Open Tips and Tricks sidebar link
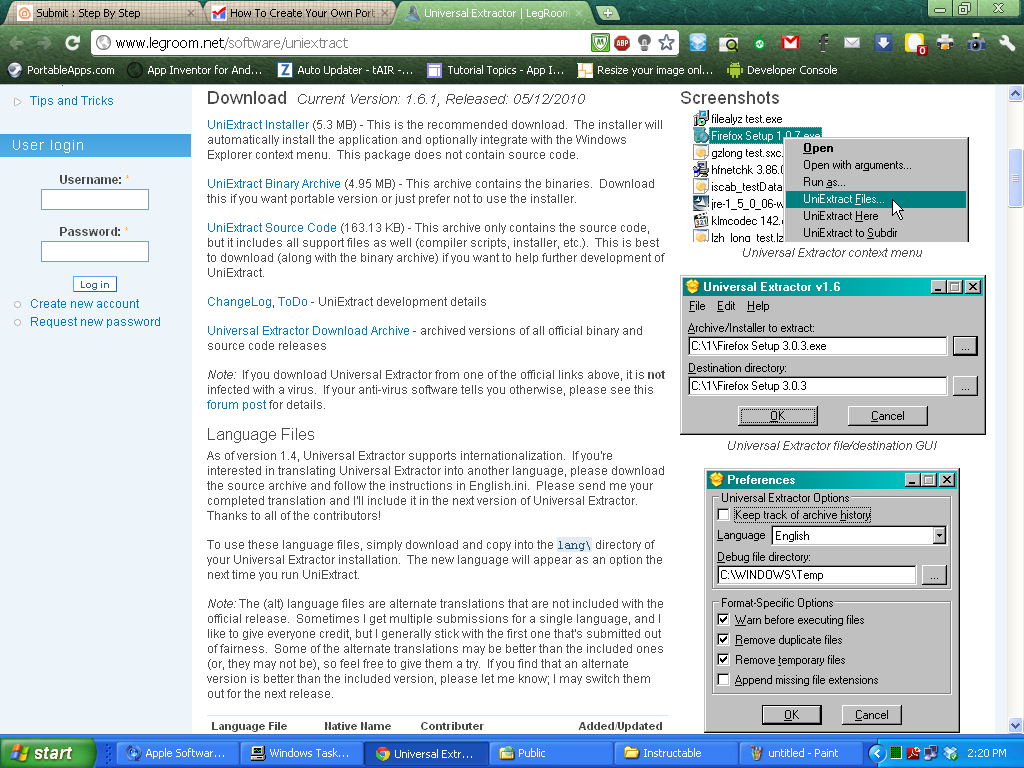This screenshot has width=1024, height=768. pyautogui.click(x=72, y=101)
